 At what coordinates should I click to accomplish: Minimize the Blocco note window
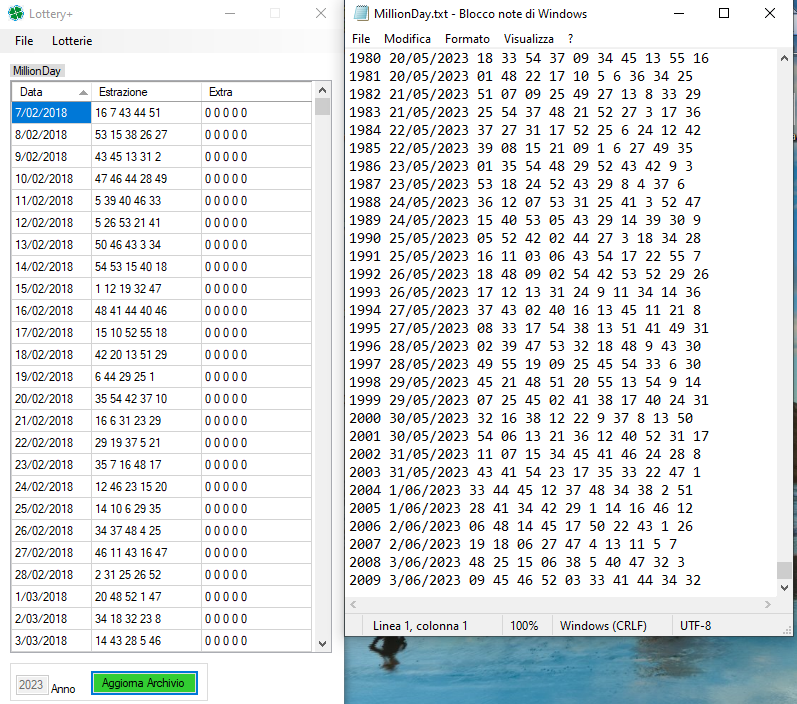click(679, 13)
